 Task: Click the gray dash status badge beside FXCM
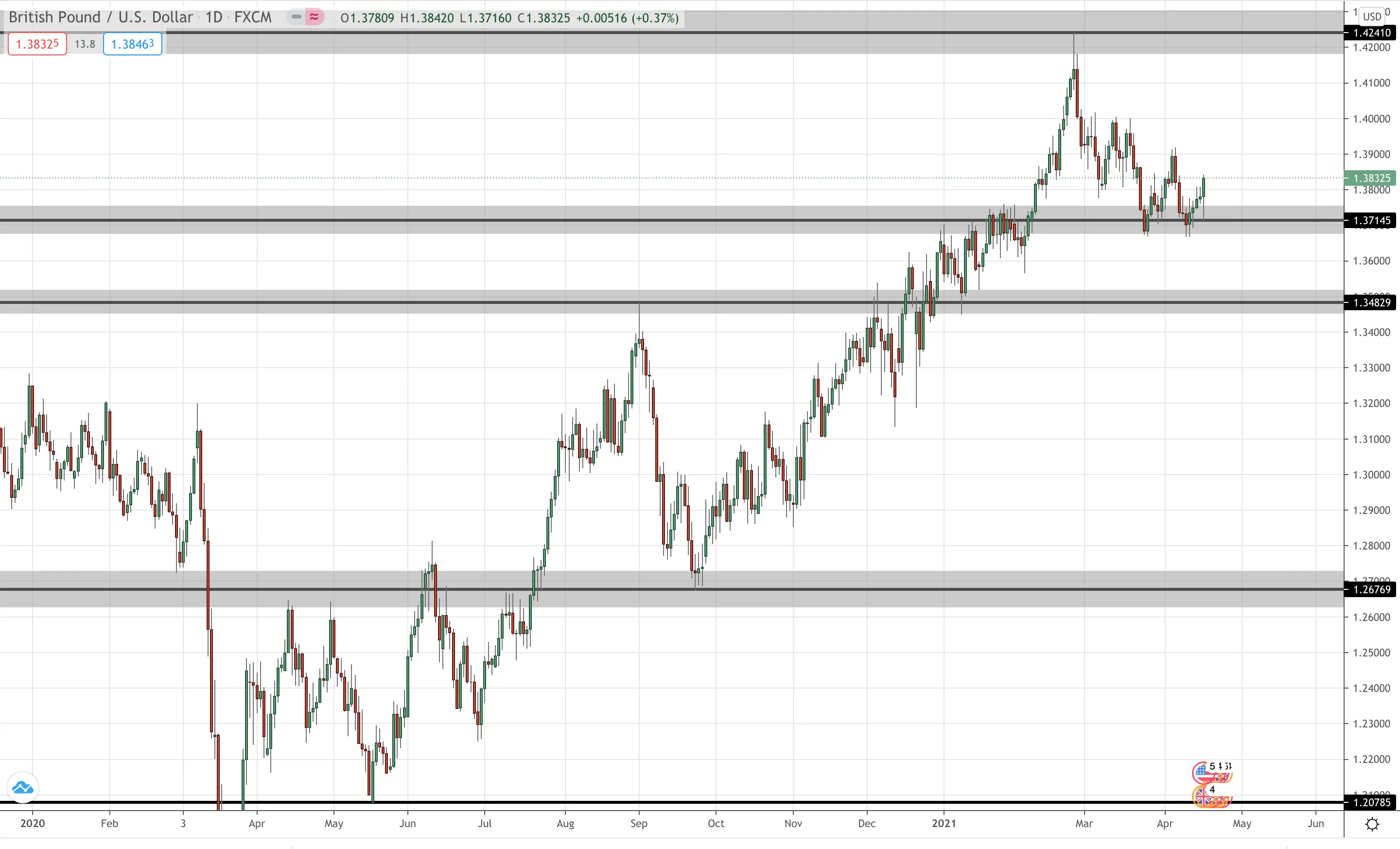coord(296,17)
